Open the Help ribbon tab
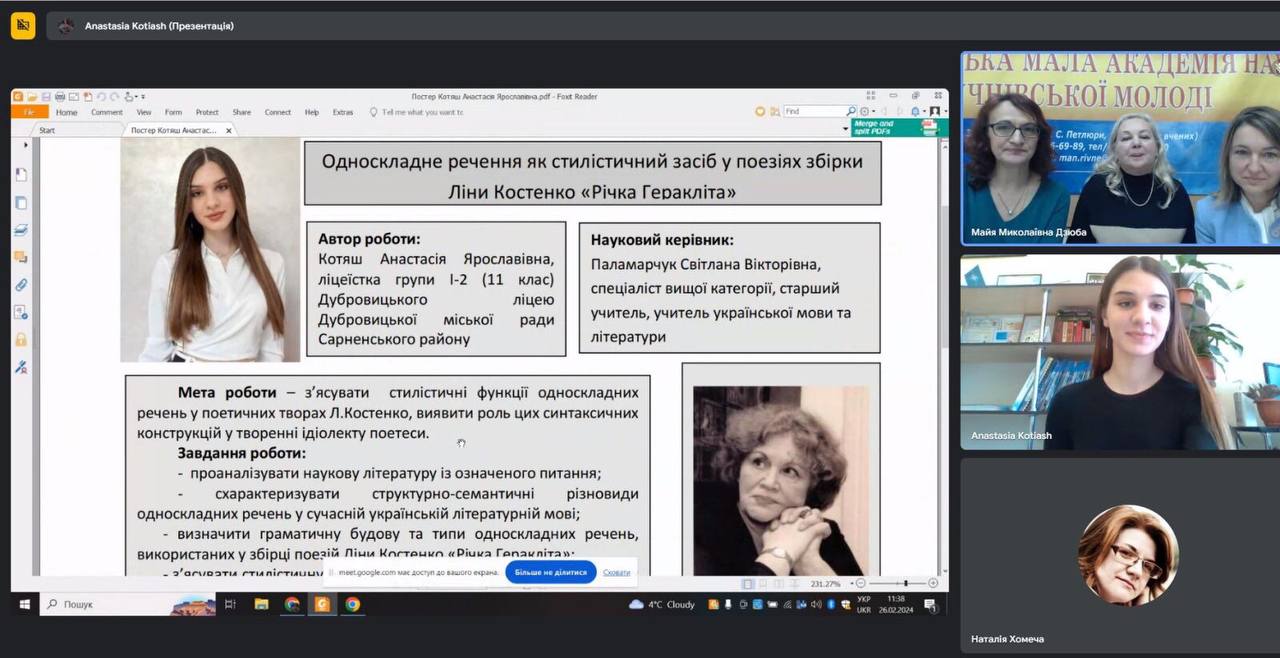 point(311,112)
